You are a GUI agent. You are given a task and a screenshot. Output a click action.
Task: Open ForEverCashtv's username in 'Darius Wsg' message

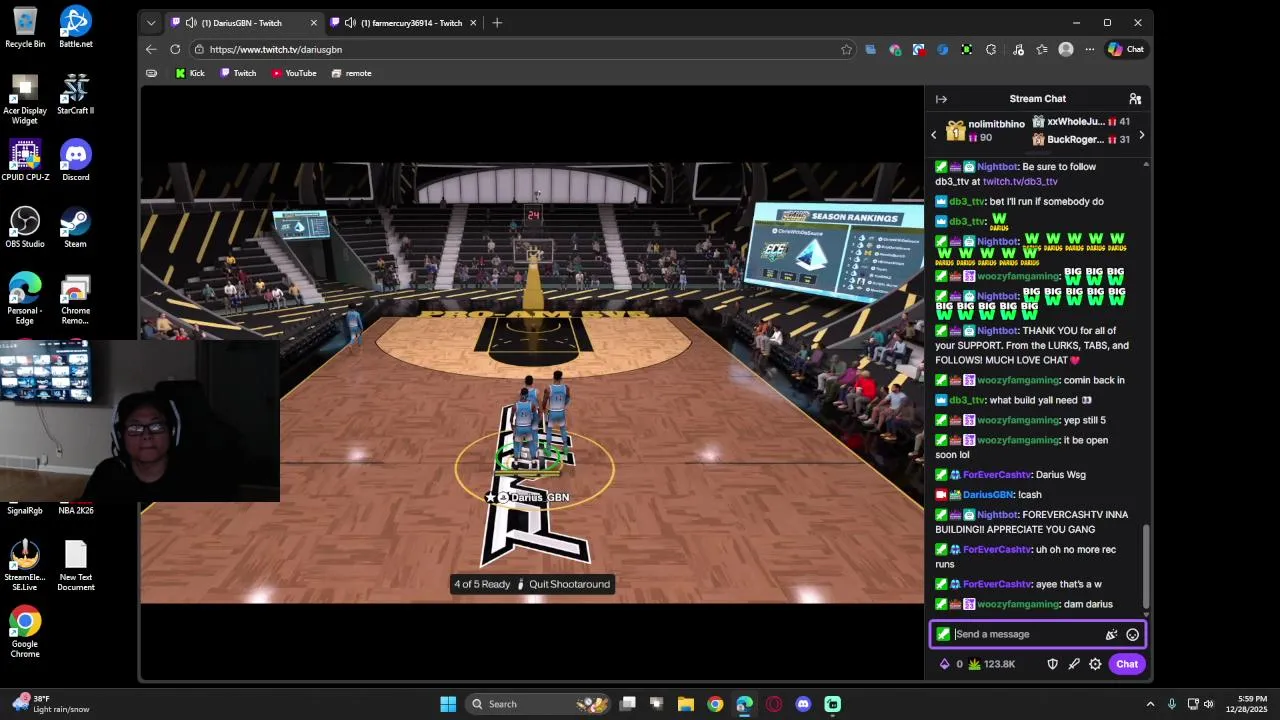click(996, 475)
